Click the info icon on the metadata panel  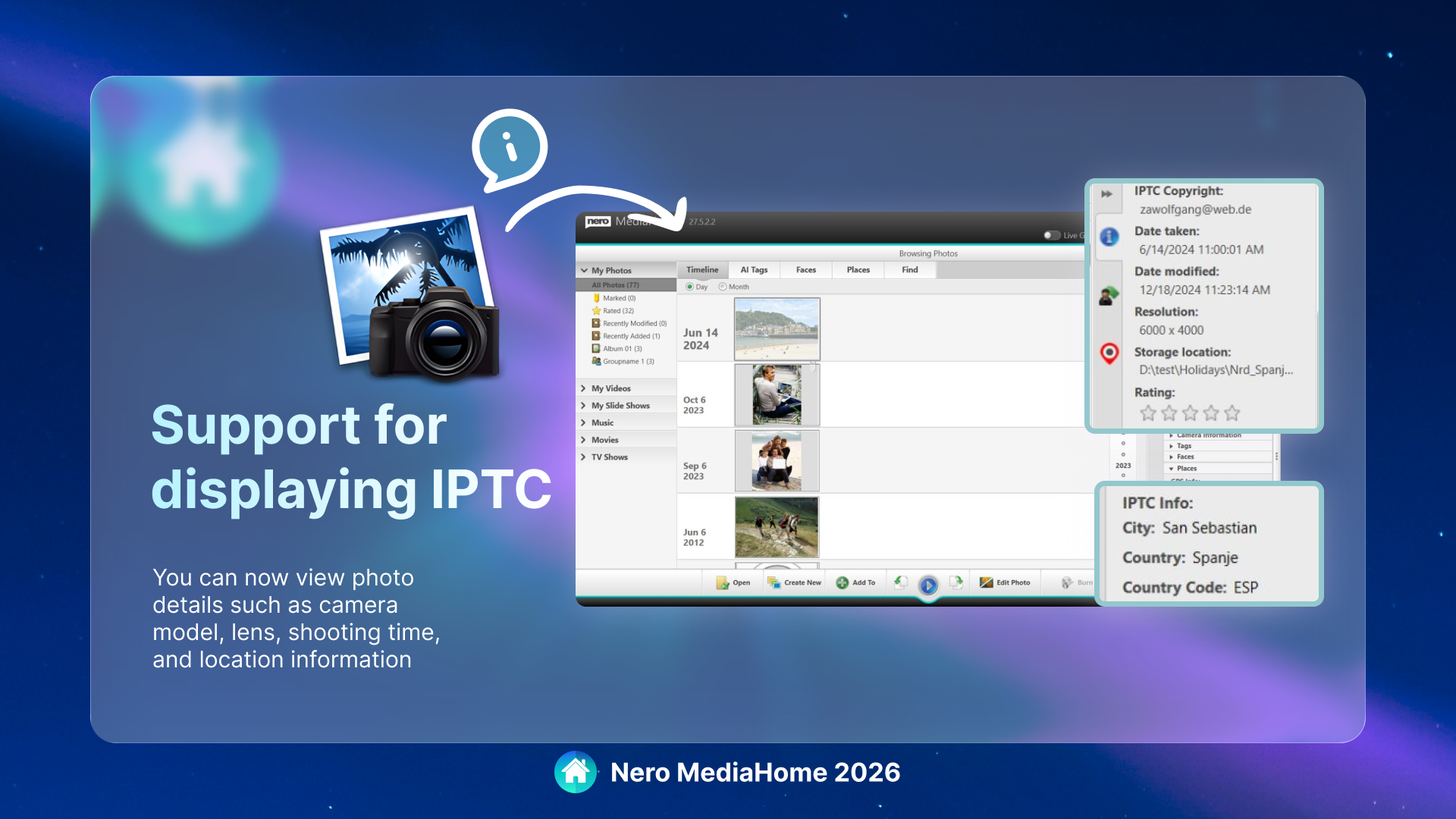click(x=1109, y=237)
